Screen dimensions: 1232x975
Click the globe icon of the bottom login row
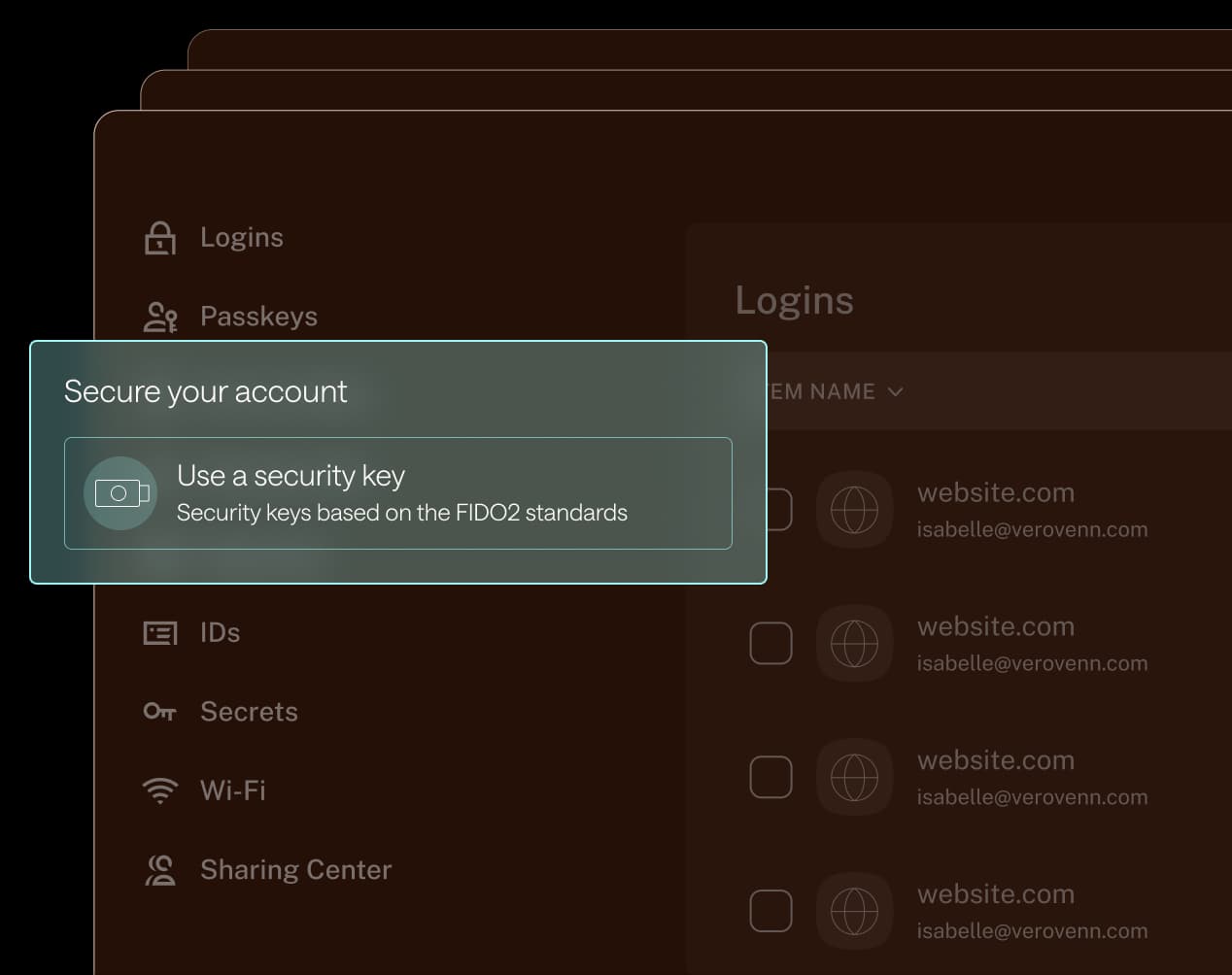point(854,911)
